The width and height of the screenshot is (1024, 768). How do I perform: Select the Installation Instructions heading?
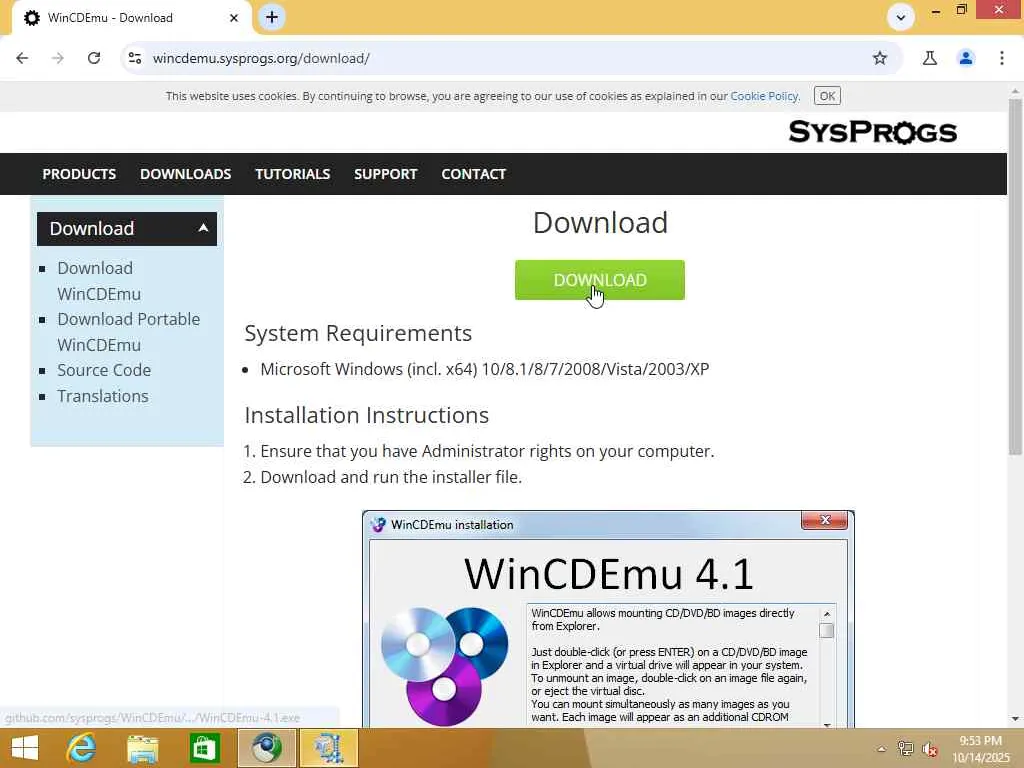366,415
